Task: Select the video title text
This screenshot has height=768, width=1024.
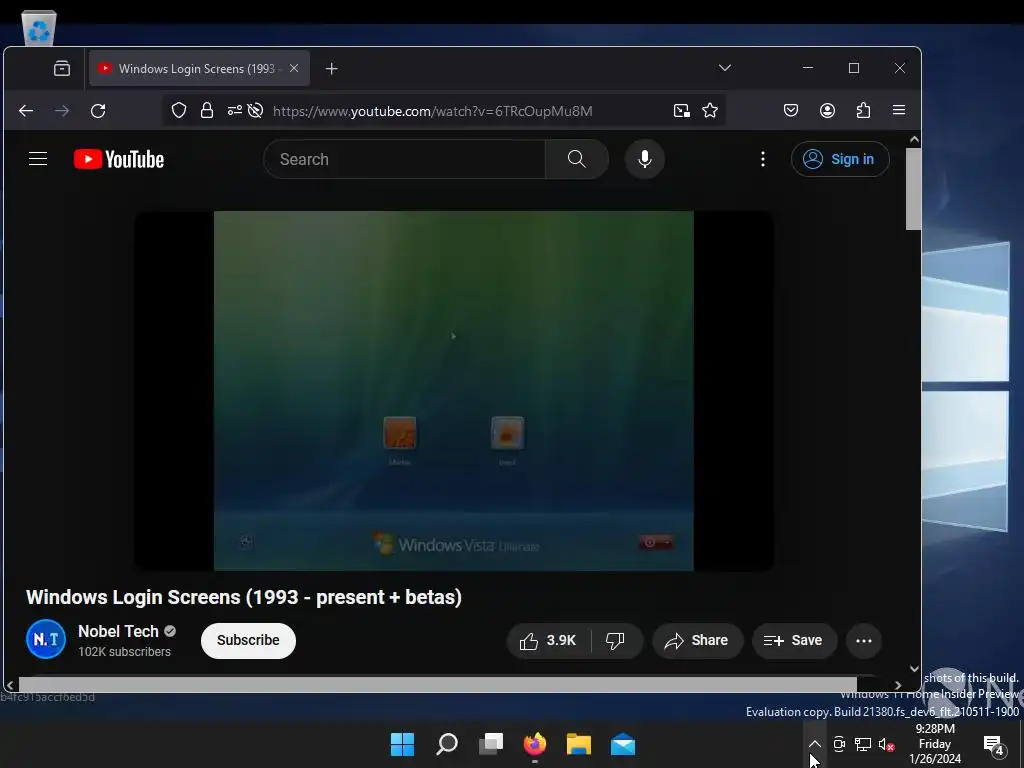Action: (244, 598)
